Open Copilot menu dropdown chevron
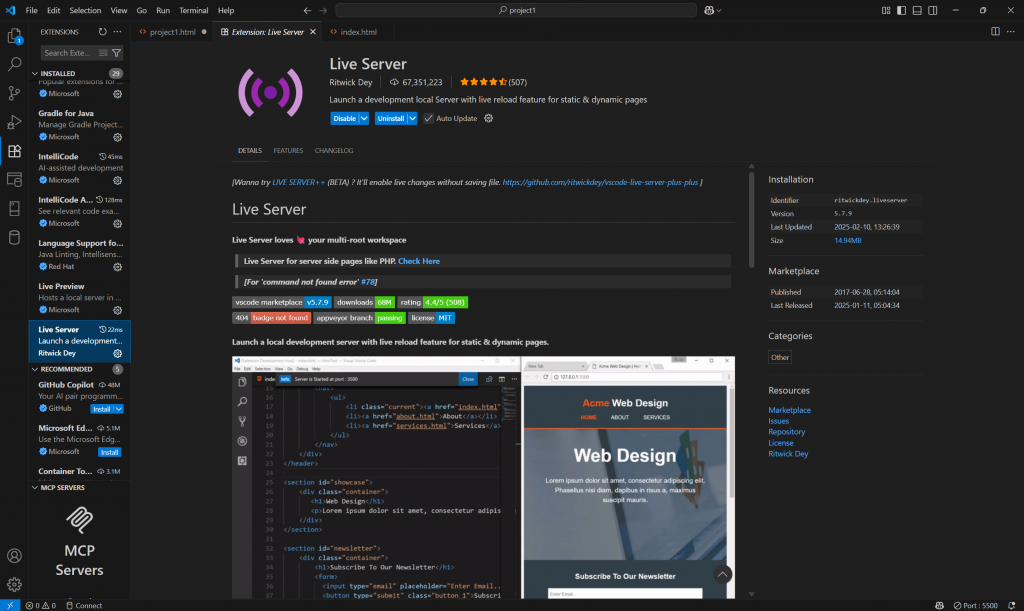Viewport: 1024px width, 611px height. (719, 10)
